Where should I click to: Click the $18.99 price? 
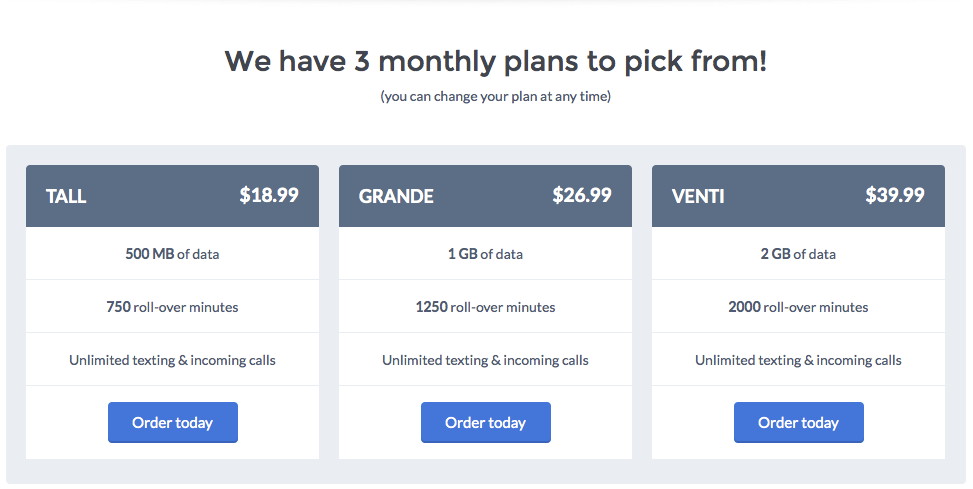click(269, 195)
